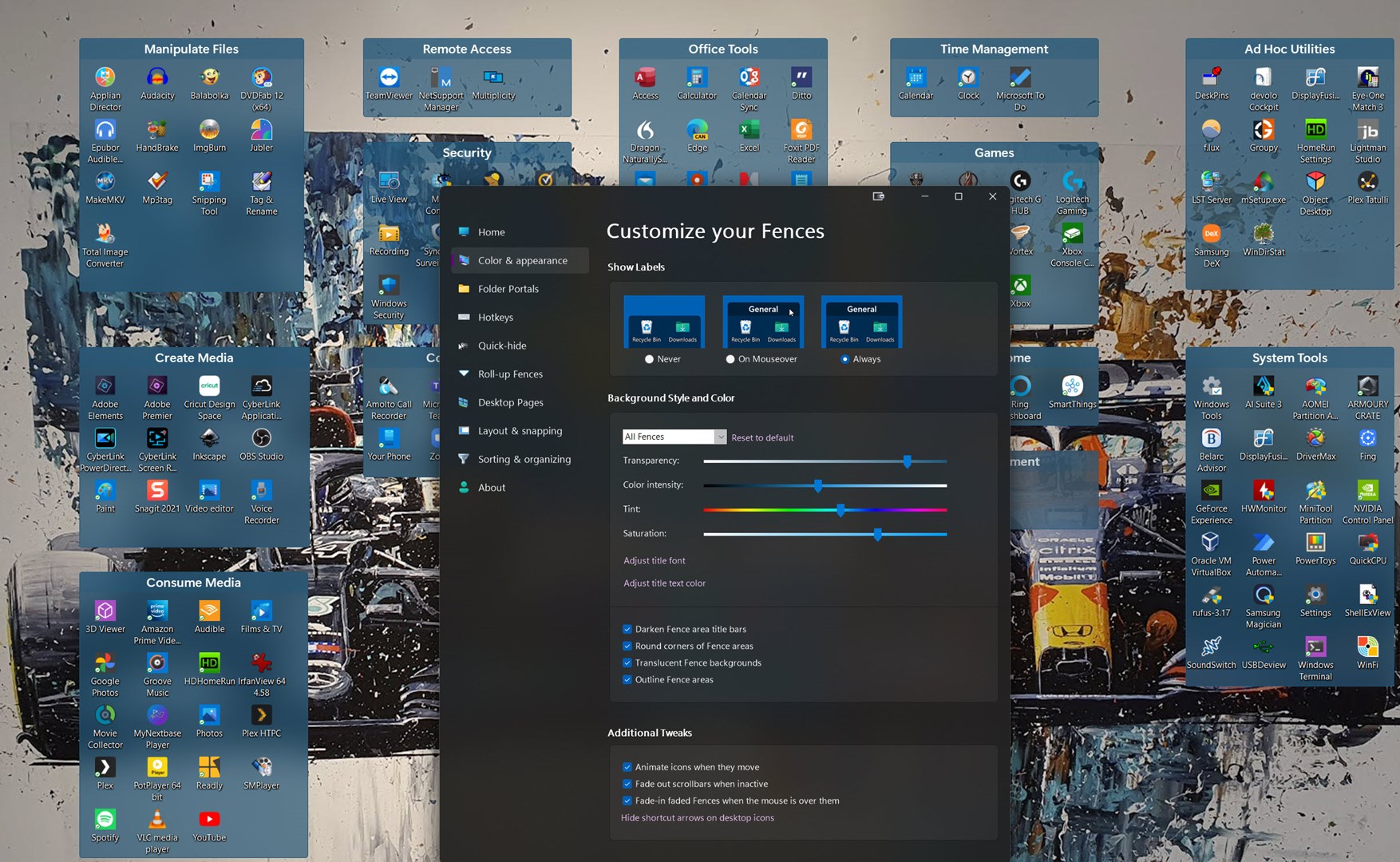Click Adjust title text color link
Image resolution: width=1400 pixels, height=862 pixels.
(x=664, y=583)
